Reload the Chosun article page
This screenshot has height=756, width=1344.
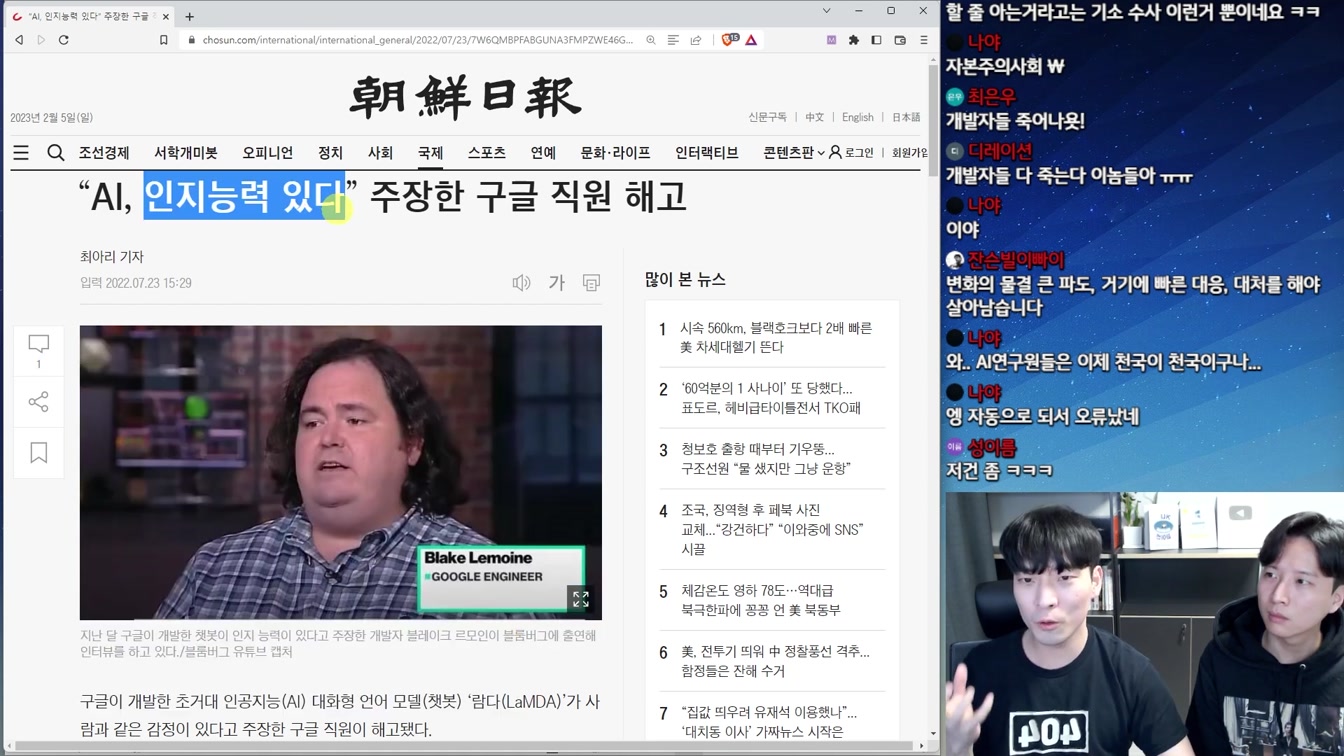tap(64, 40)
